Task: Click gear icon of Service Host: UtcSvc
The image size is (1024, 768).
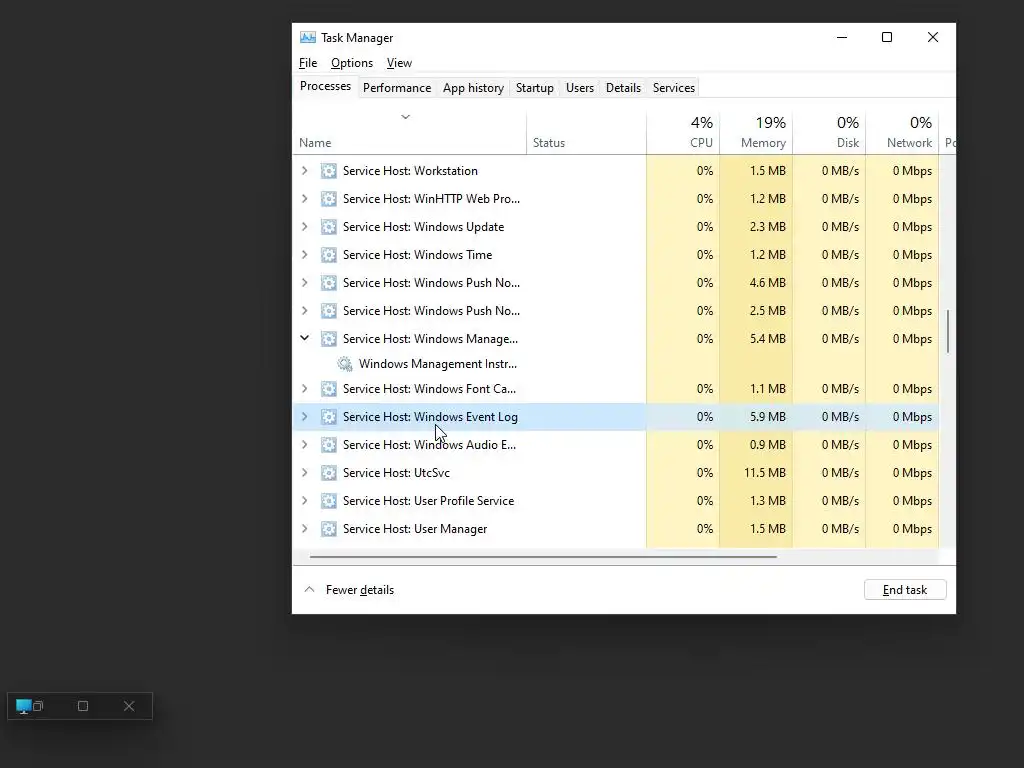Action: [x=328, y=473]
